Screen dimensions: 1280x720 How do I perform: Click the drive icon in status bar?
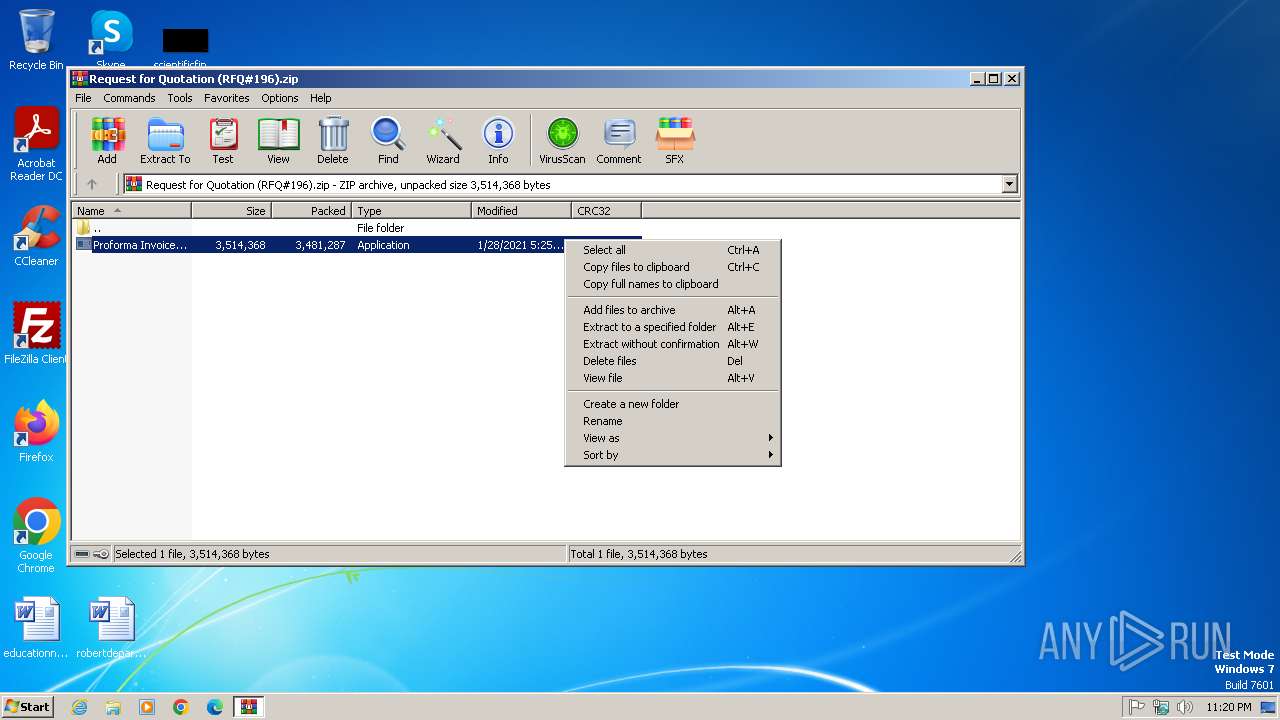click(x=82, y=554)
